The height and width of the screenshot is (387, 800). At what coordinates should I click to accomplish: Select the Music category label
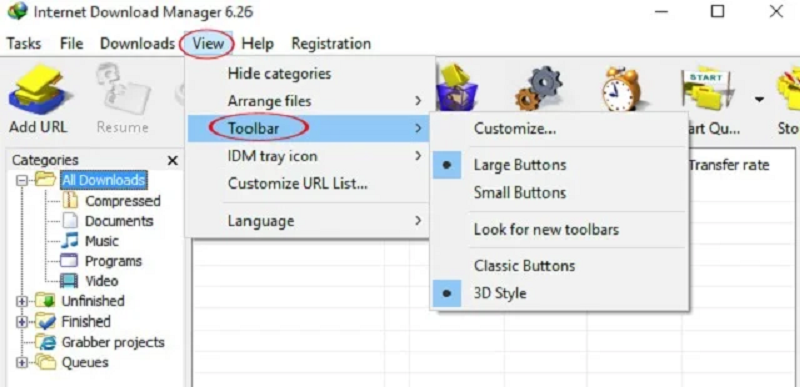(102, 241)
